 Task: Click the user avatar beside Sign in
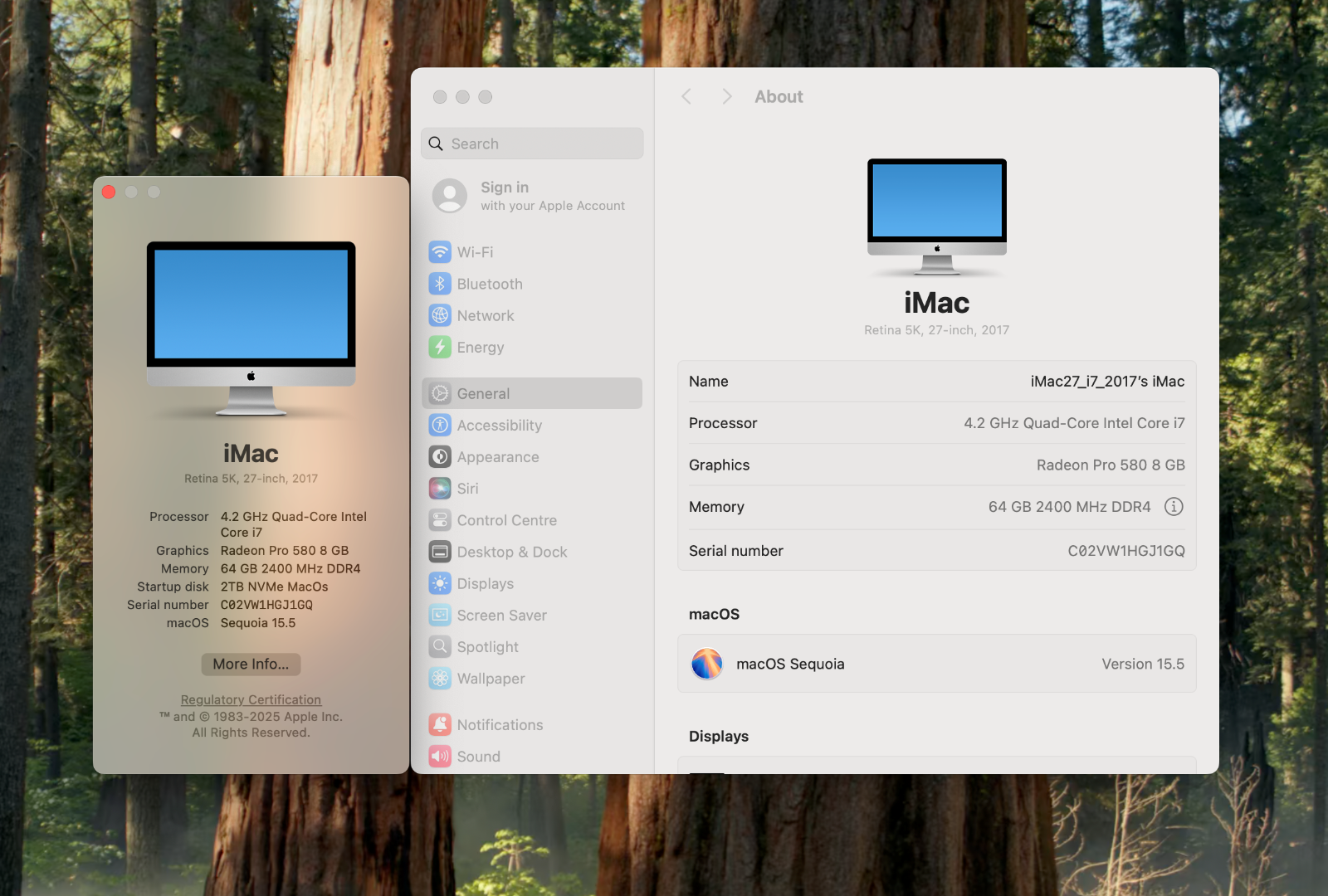tap(450, 196)
